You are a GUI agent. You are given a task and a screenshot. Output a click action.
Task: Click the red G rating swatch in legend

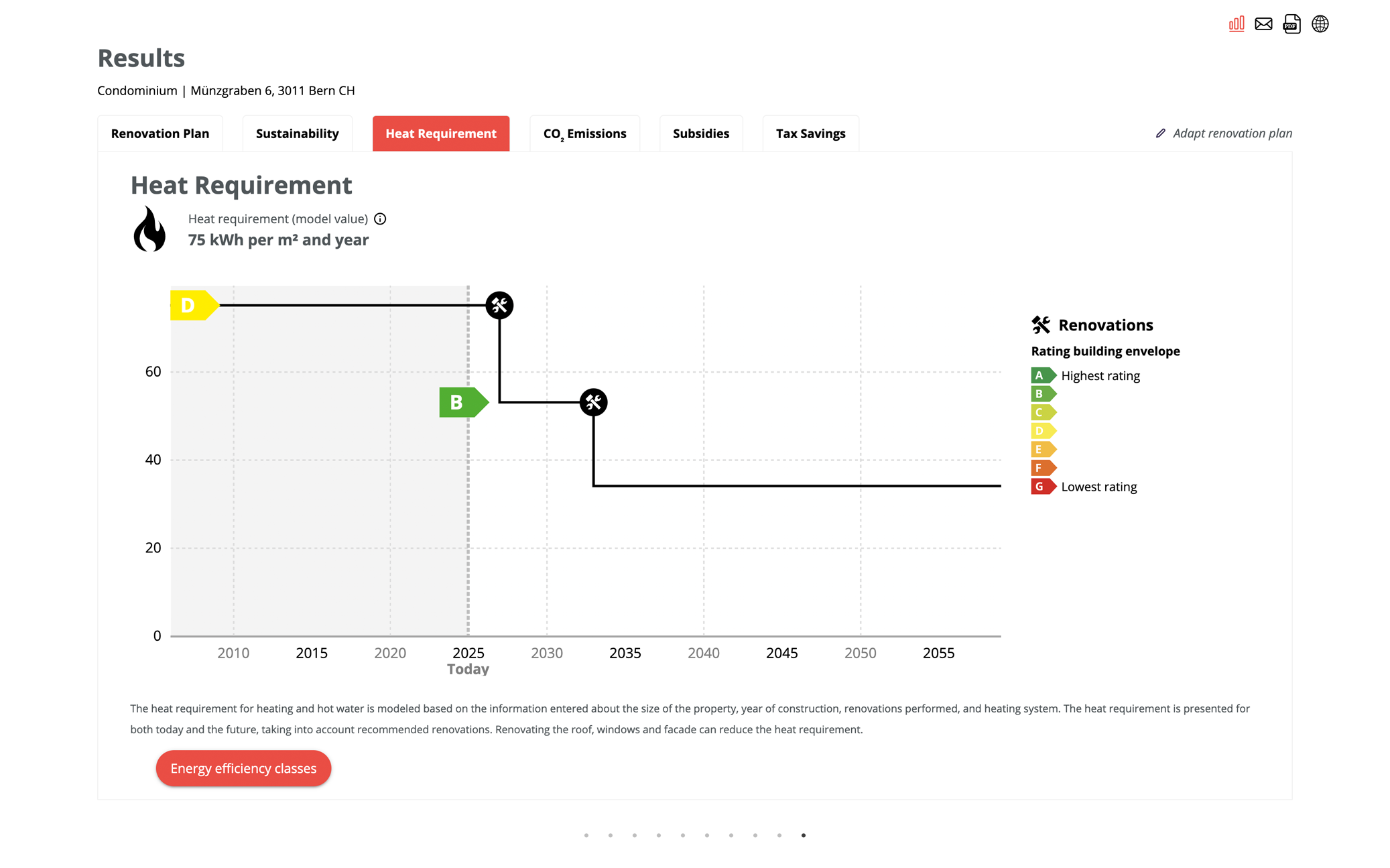[1042, 487]
